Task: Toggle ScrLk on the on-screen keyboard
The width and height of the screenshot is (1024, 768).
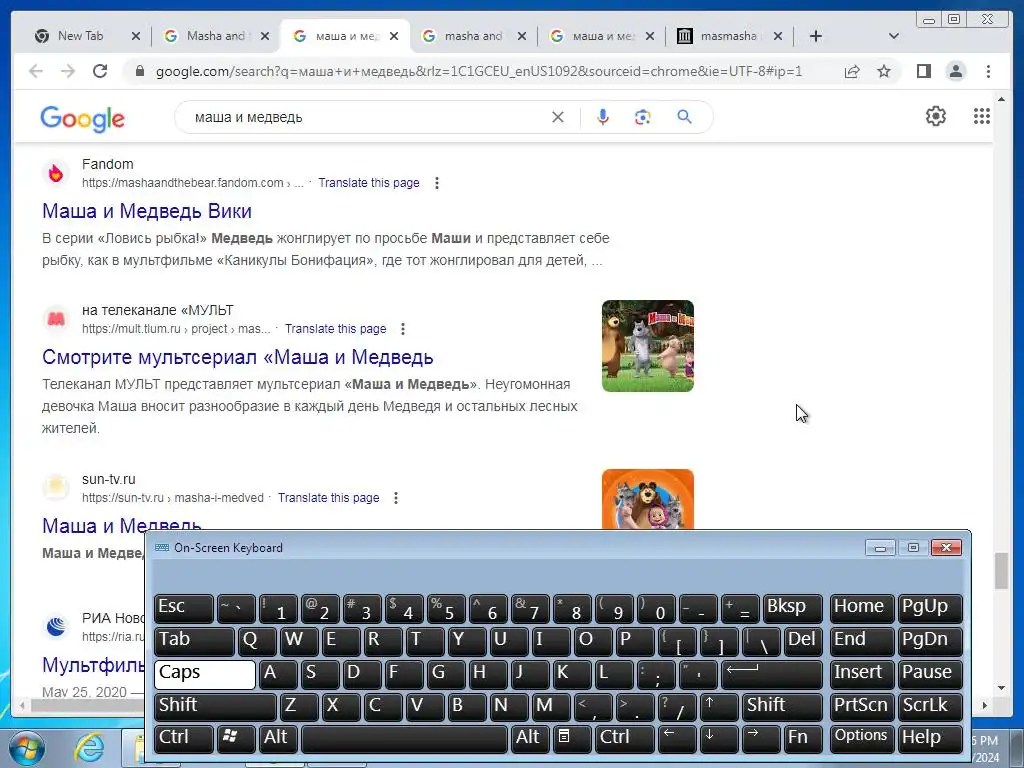Action: tap(929, 707)
